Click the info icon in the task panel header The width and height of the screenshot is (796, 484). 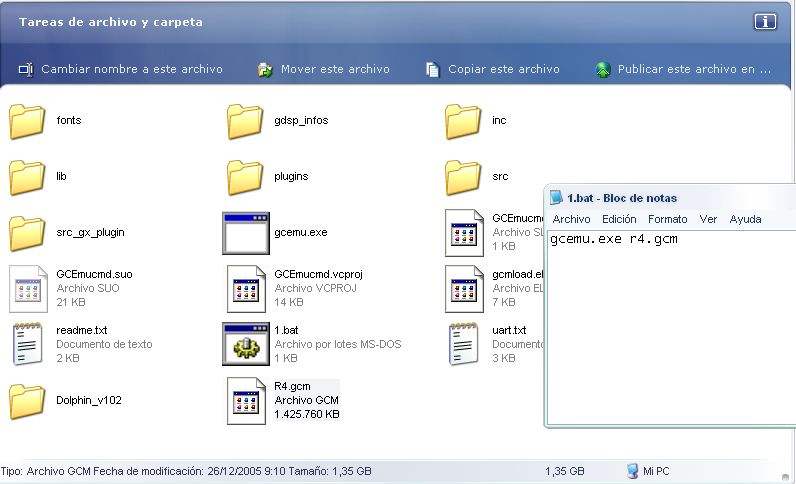pos(765,21)
